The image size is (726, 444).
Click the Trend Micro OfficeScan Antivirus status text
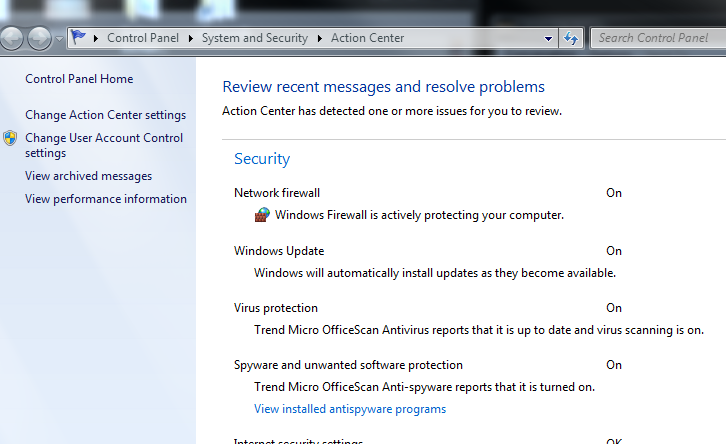pos(479,330)
